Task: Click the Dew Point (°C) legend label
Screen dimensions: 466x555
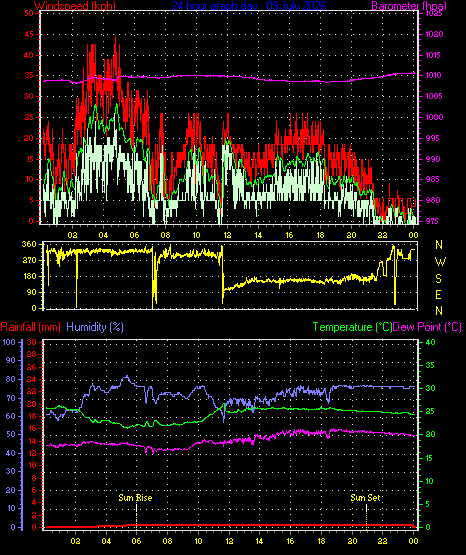Action: coord(427,327)
